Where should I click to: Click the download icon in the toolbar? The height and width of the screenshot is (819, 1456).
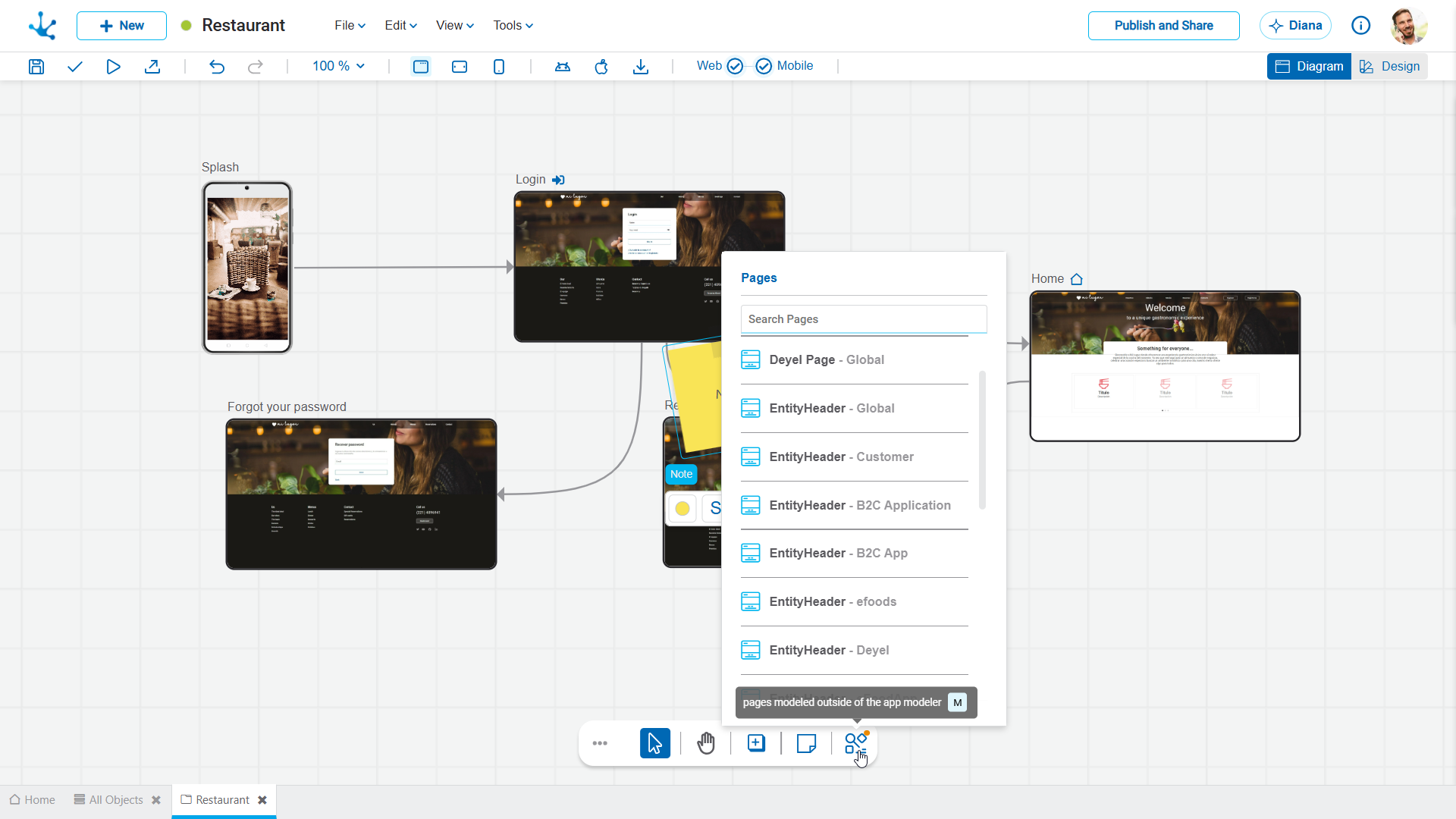(641, 67)
